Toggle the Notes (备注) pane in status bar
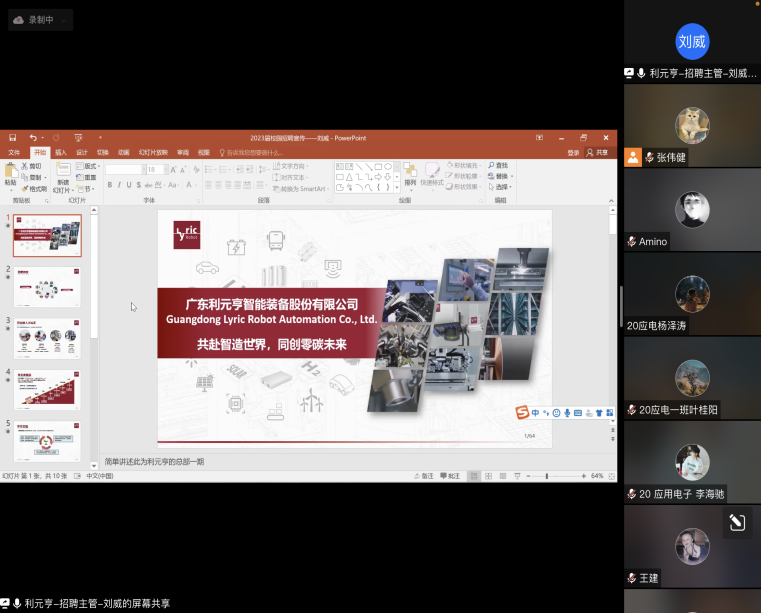 click(424, 476)
